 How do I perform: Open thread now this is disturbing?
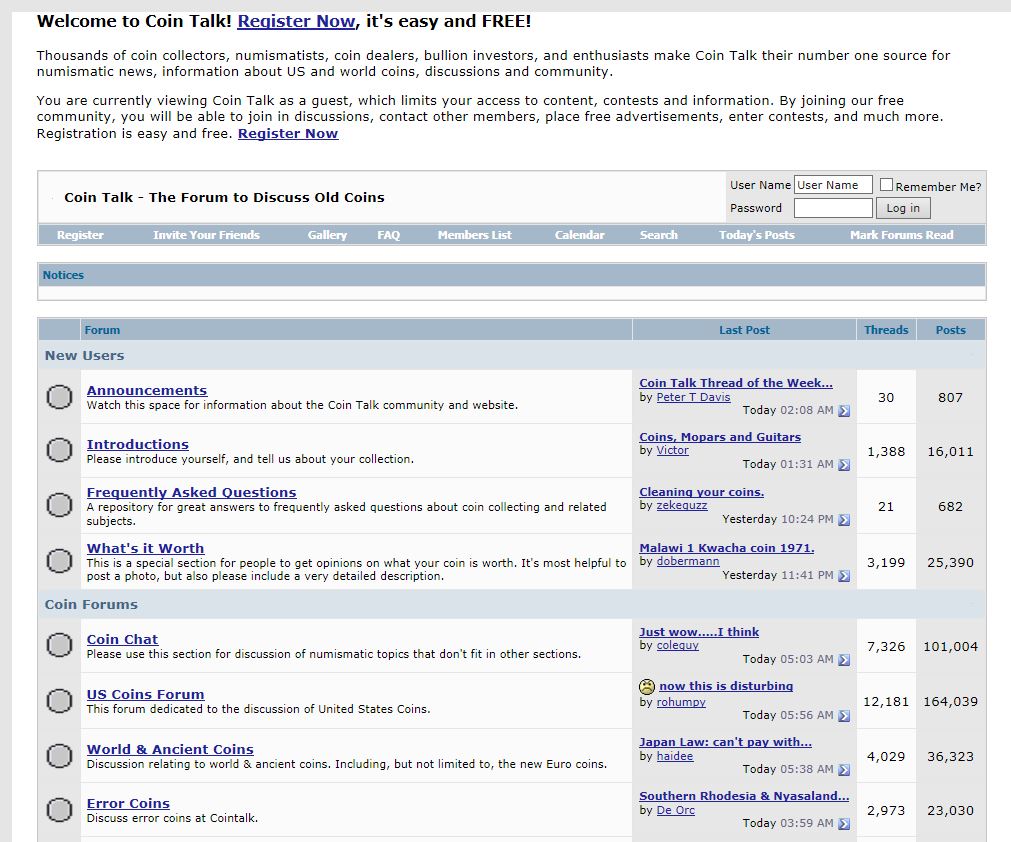726,686
